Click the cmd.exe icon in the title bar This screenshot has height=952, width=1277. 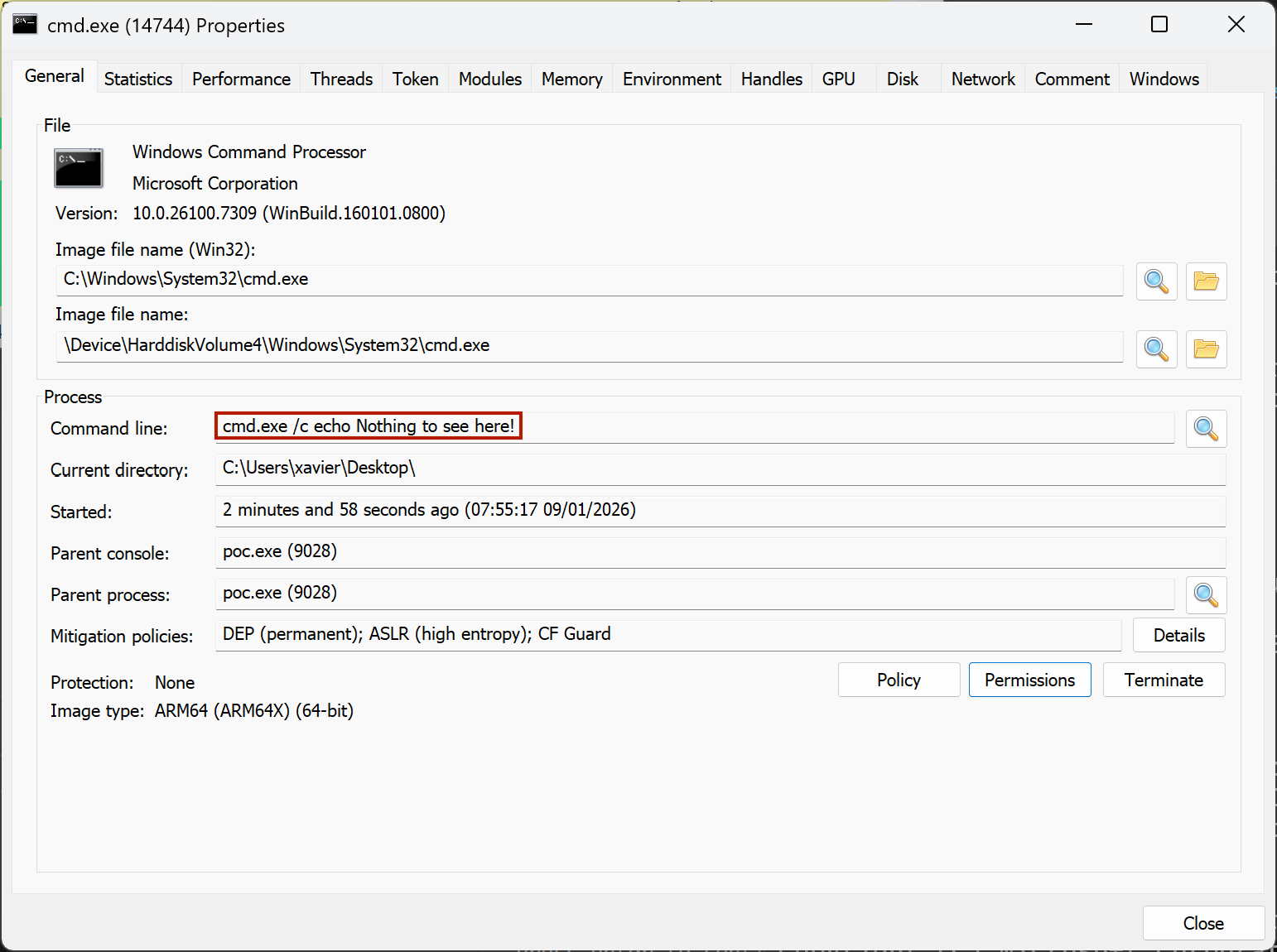(25, 24)
